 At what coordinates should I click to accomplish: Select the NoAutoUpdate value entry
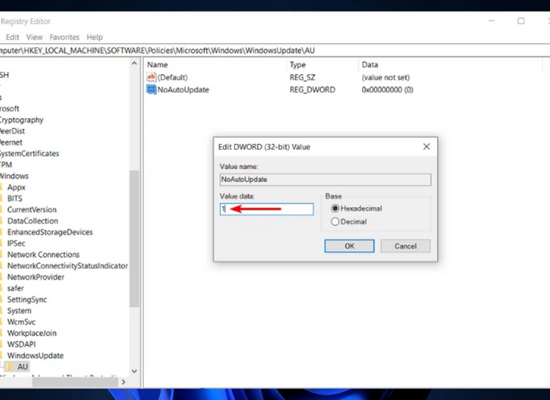tap(183, 90)
